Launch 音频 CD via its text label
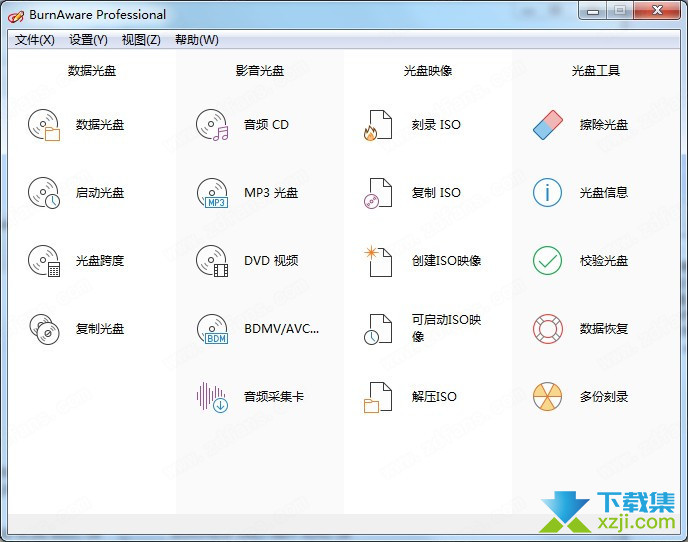The image size is (688, 542). coord(266,125)
